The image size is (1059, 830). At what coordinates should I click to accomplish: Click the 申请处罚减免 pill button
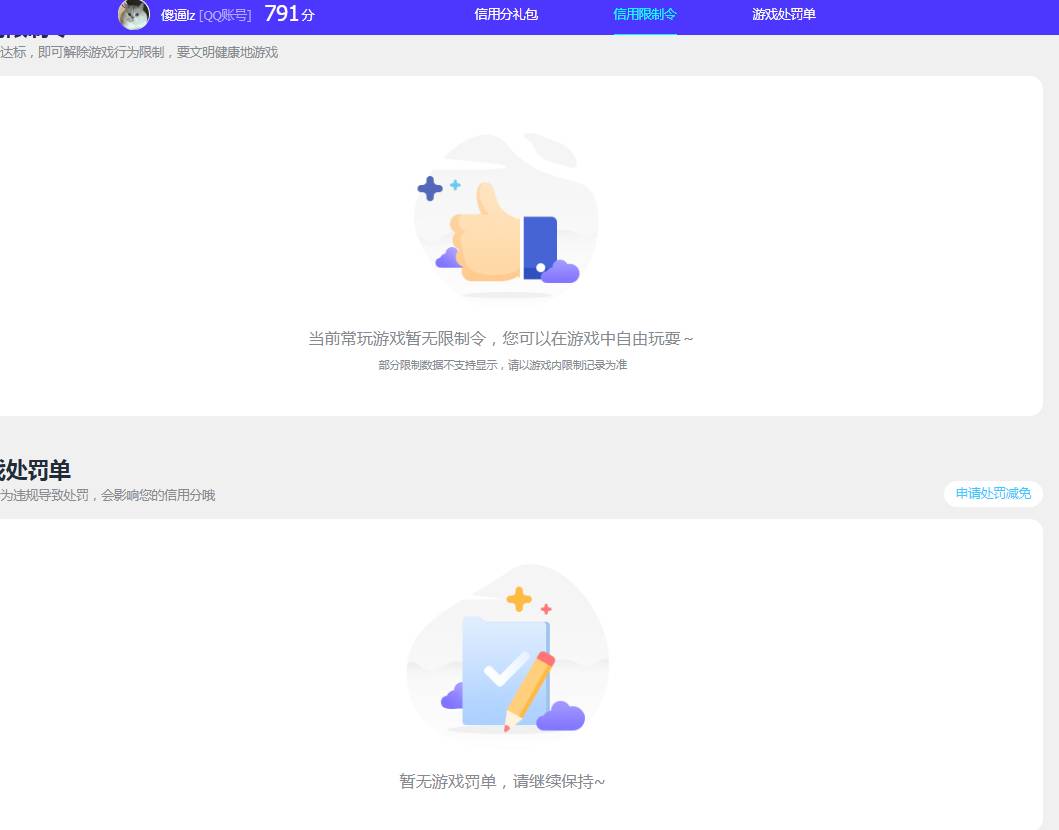992,494
